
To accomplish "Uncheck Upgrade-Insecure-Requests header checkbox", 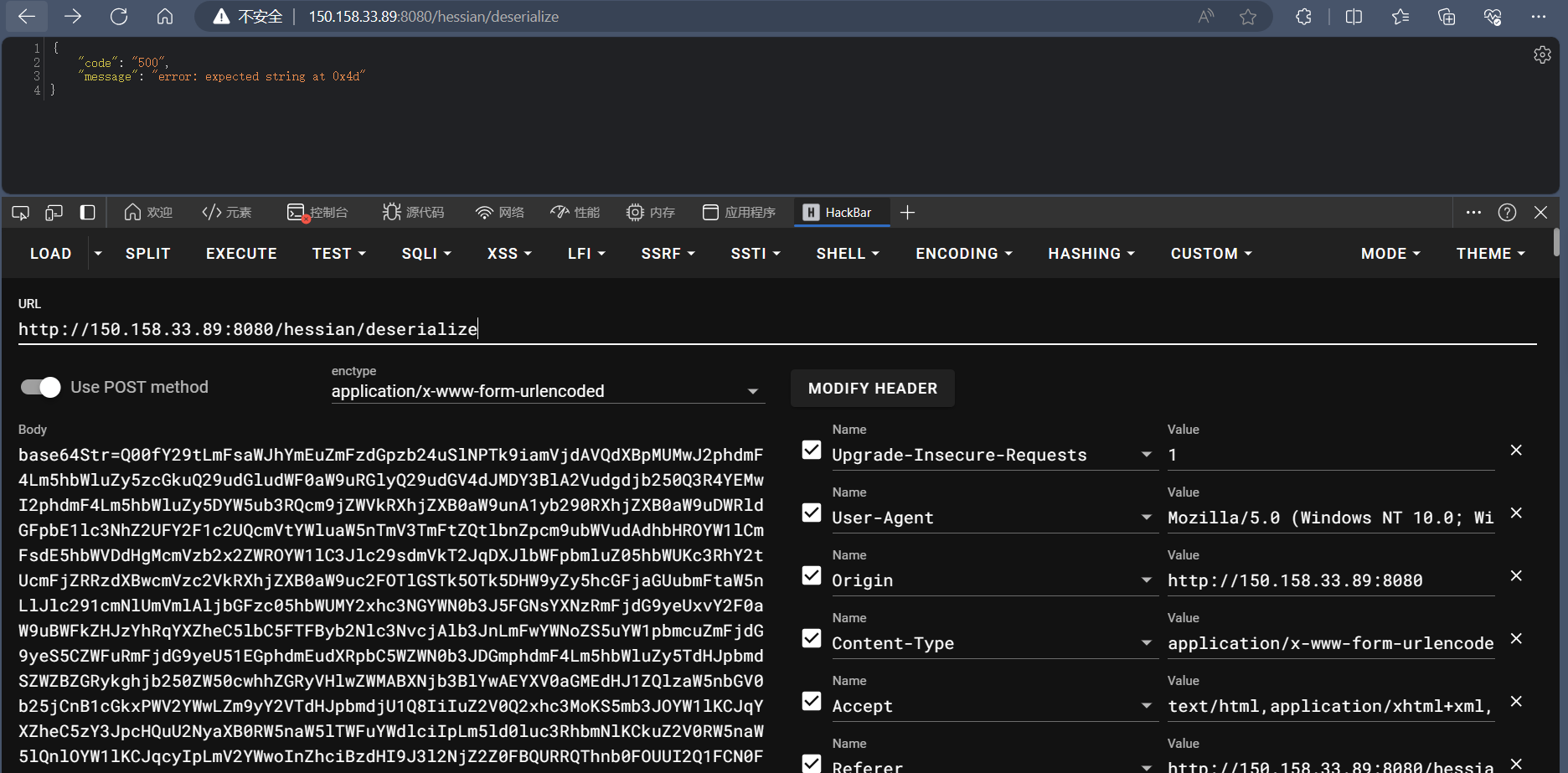I will [x=812, y=450].
